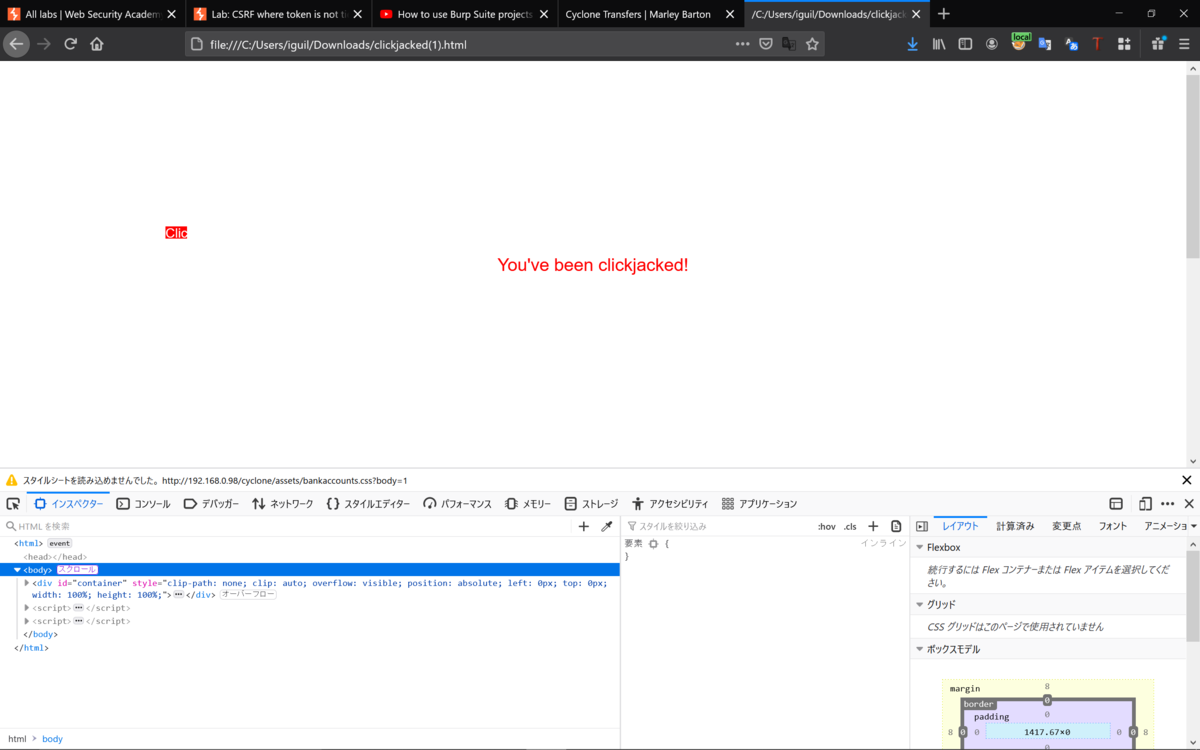Open the Library icon in toolbar
Screen dimensions: 1200x750
(939, 44)
